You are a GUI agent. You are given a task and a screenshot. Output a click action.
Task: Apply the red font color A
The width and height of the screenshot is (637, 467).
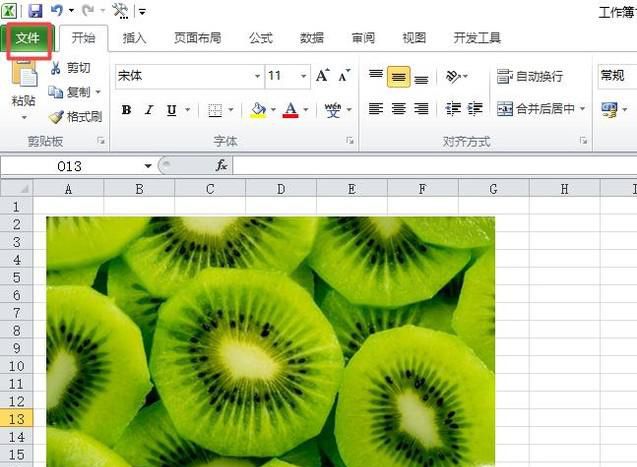click(x=290, y=110)
